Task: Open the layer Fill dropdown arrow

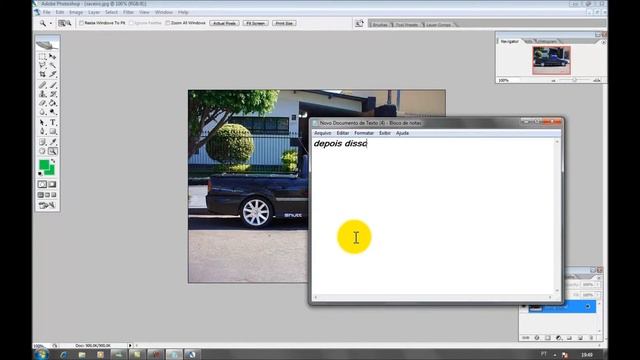Action: [x=598, y=295]
